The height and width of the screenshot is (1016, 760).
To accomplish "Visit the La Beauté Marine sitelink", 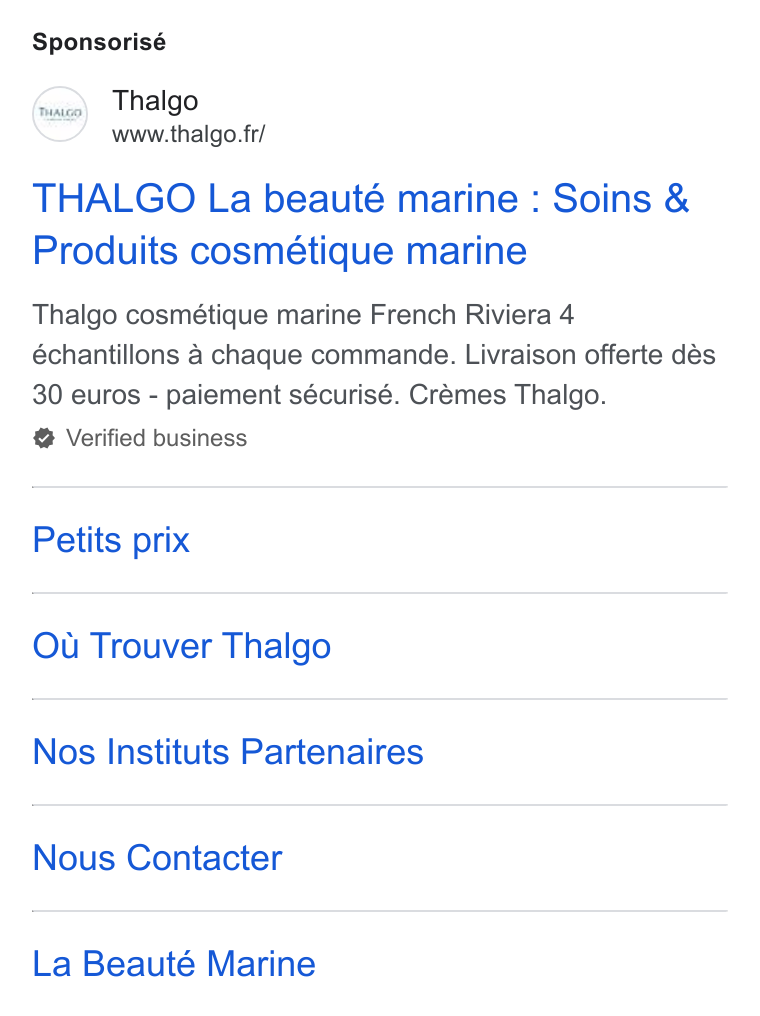I will [174, 964].
